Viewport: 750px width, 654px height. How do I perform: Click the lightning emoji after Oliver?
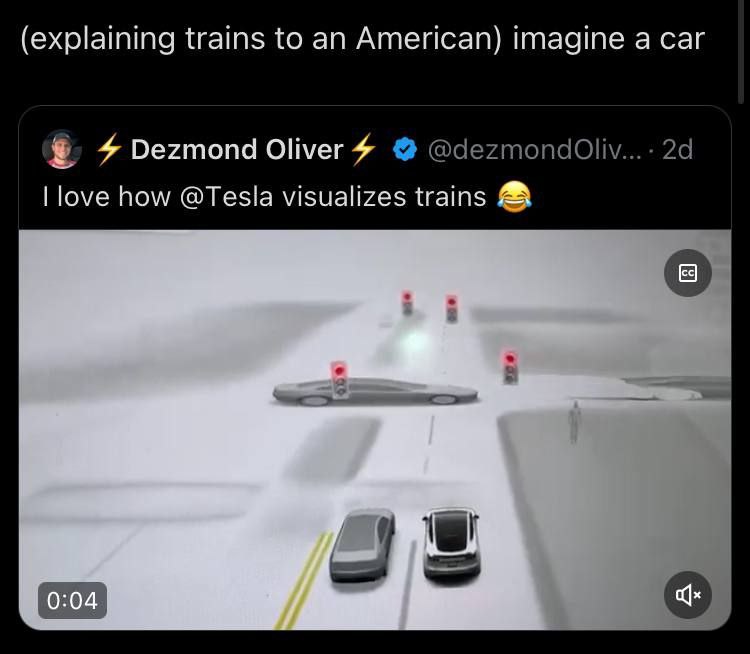pyautogui.click(x=364, y=149)
